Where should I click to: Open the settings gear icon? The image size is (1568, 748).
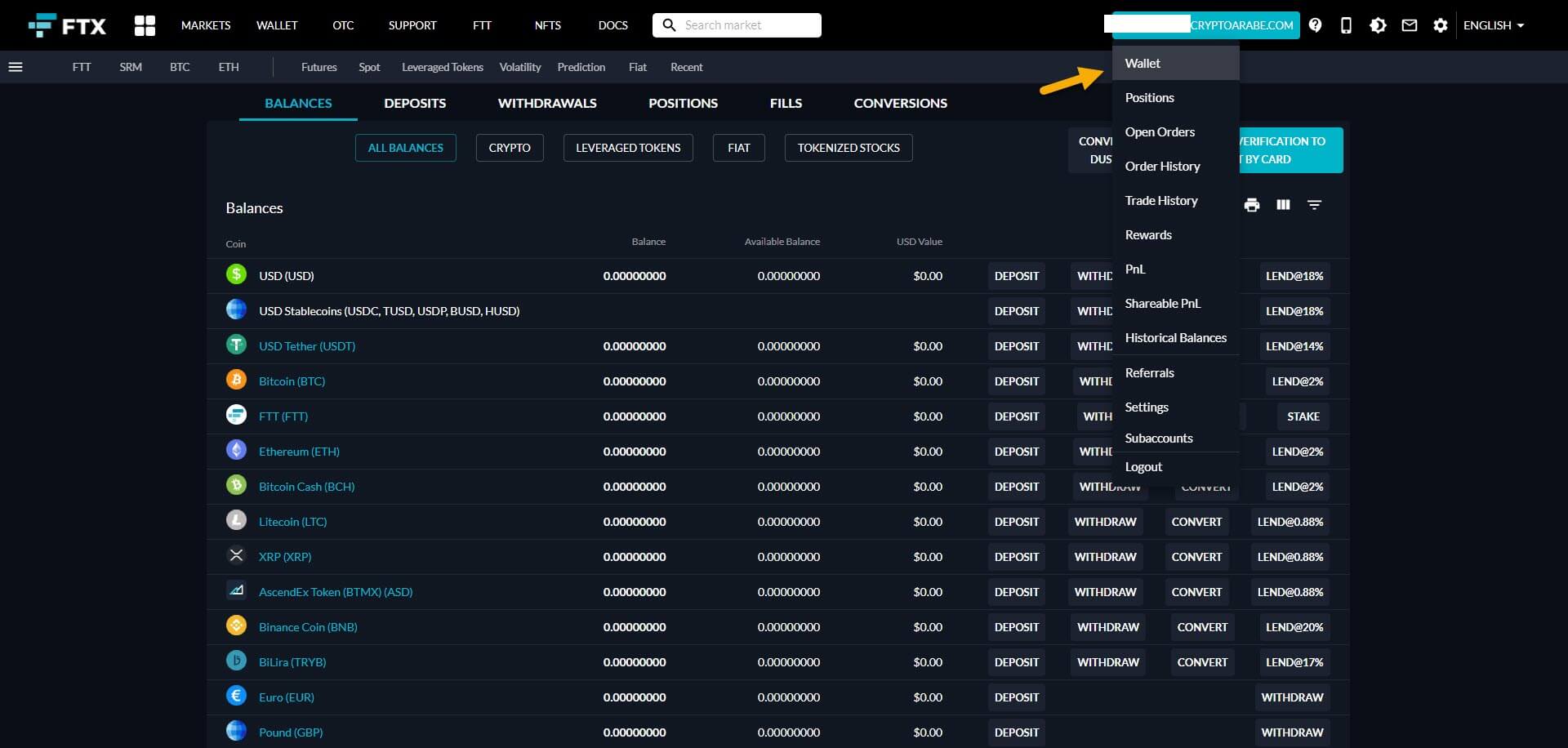tap(1441, 25)
